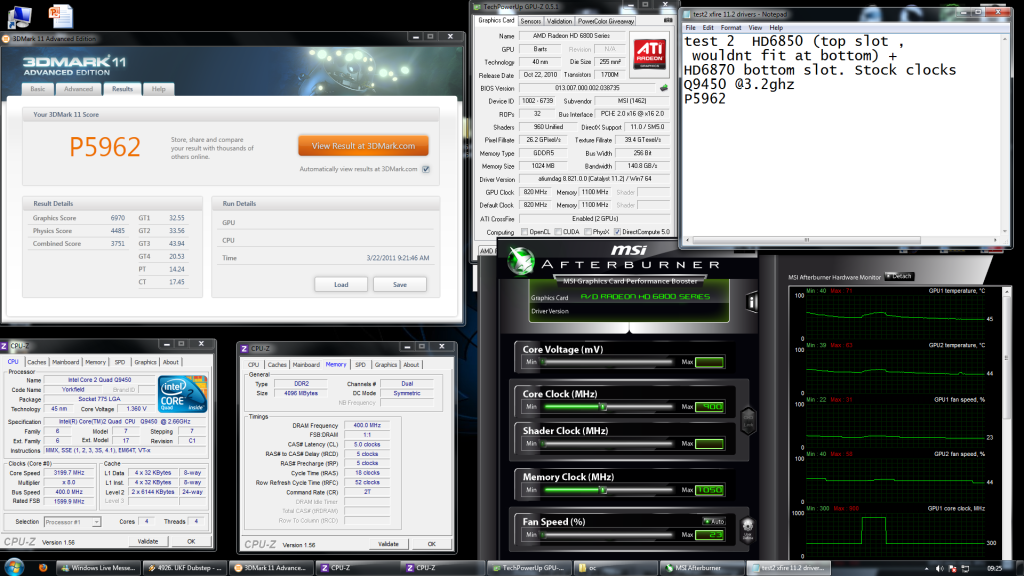Click the Afterburner green star logo
Viewport: 1024px width, 576px height.
(520, 261)
